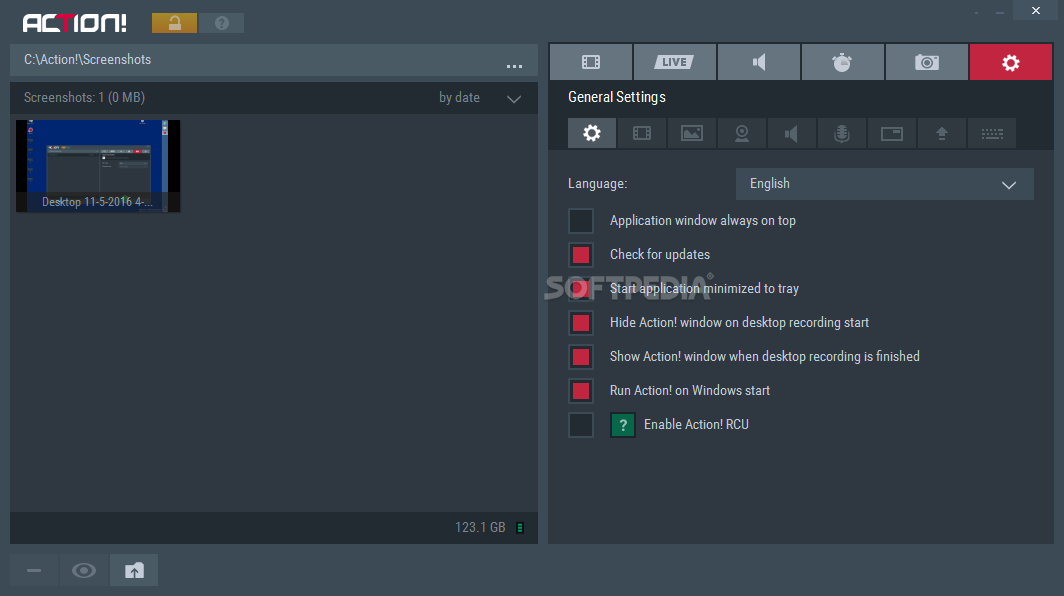Click the upload share folder icon

pyautogui.click(x=134, y=570)
